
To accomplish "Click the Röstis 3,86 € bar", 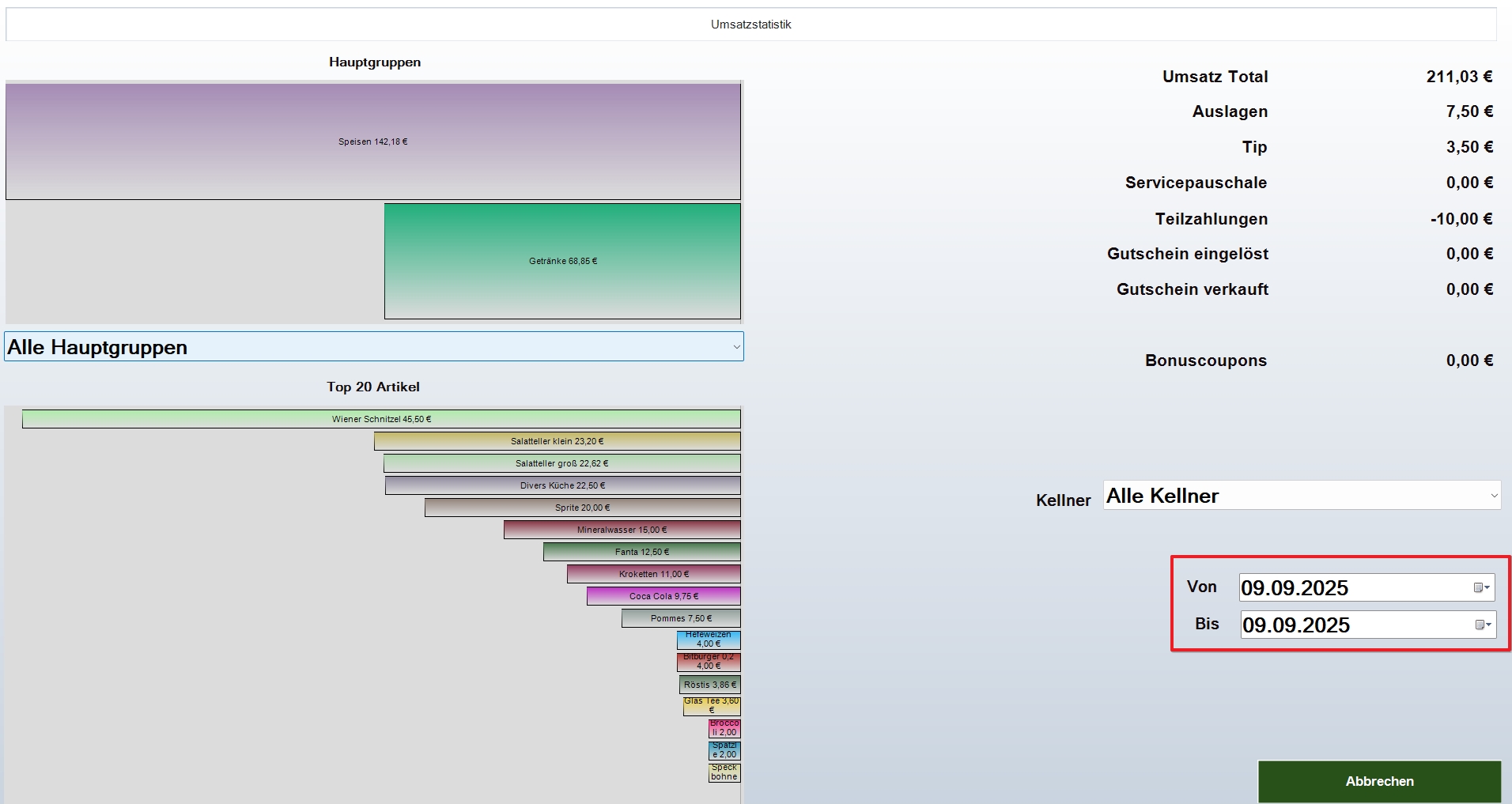I will pyautogui.click(x=710, y=685).
